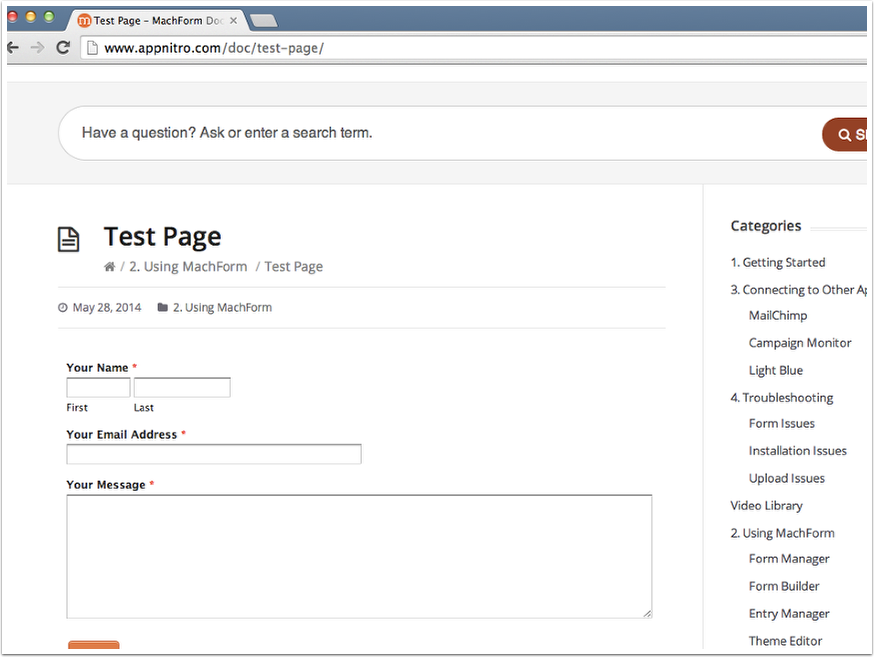Click the Test Page heading

pyautogui.click(x=162, y=237)
